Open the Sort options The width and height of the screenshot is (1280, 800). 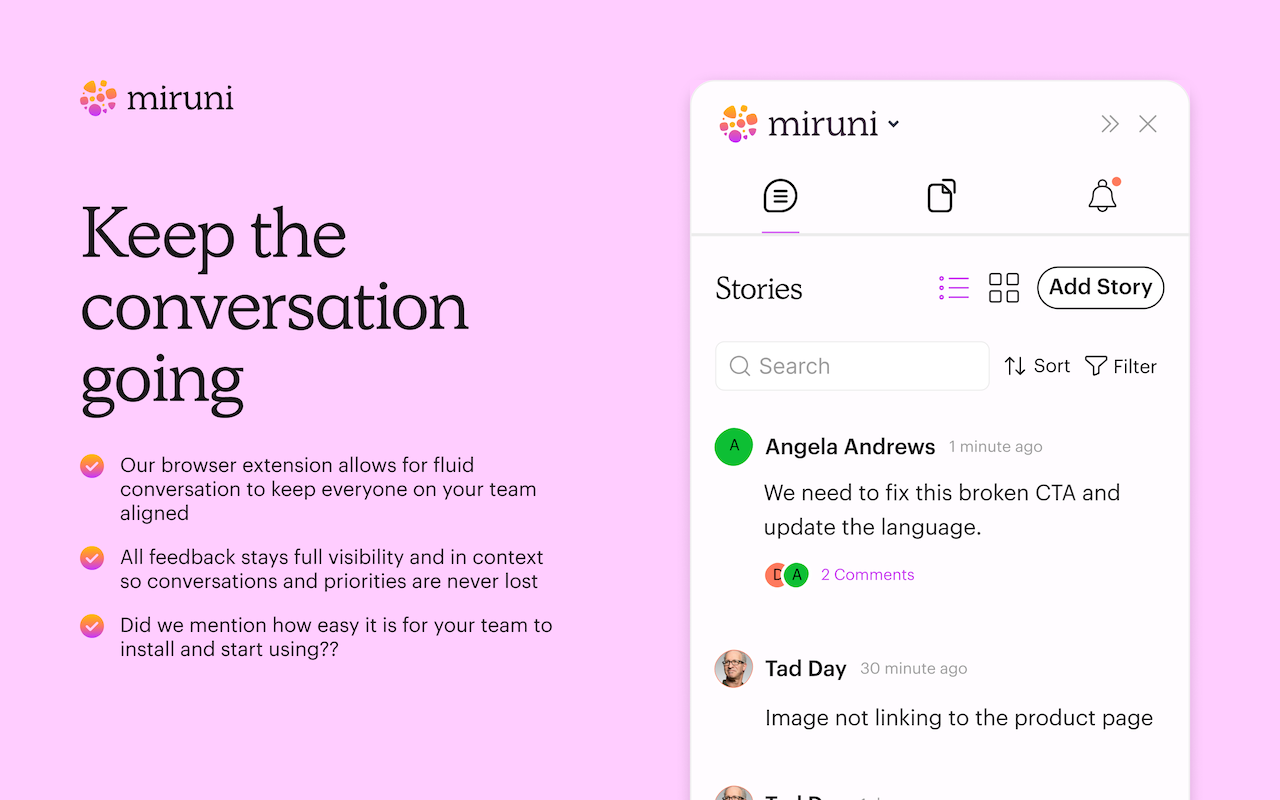coord(1037,366)
